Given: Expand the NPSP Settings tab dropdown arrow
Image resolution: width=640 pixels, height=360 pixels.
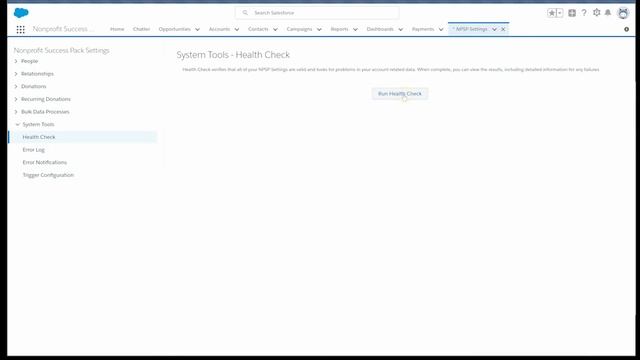Looking at the screenshot, I should (x=494, y=29).
